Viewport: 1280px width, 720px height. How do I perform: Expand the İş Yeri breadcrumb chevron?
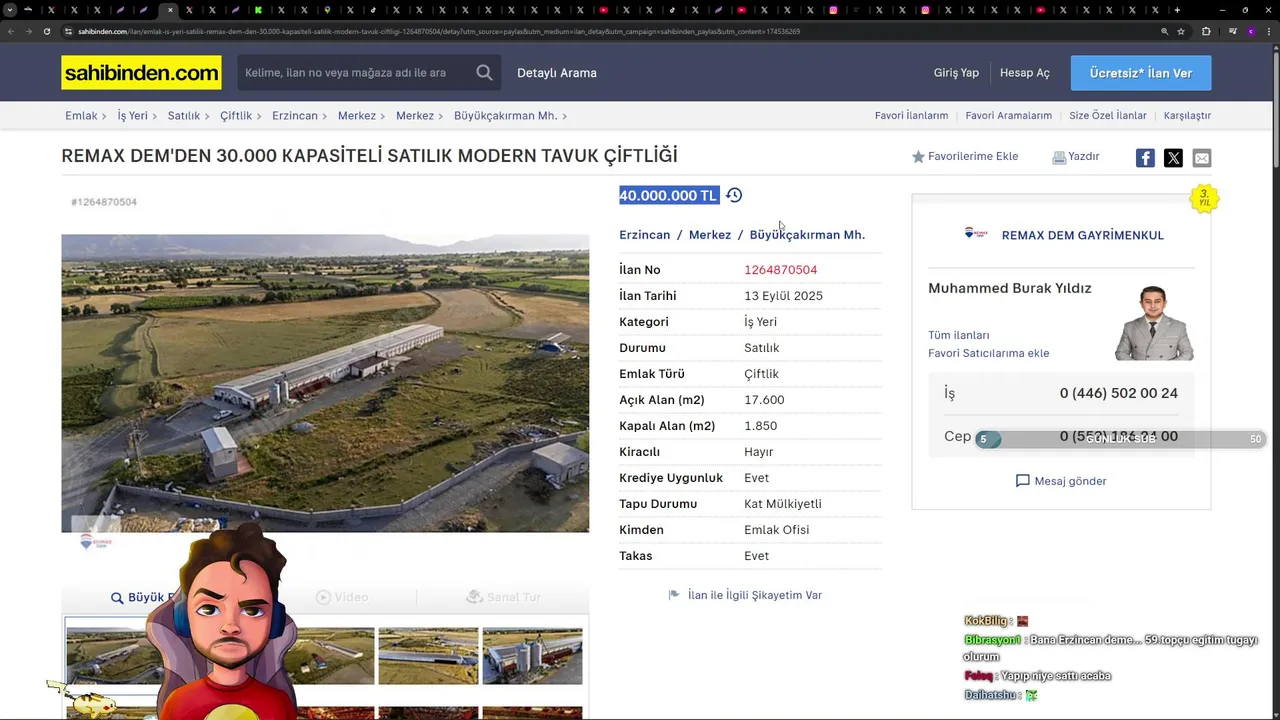coord(154,116)
